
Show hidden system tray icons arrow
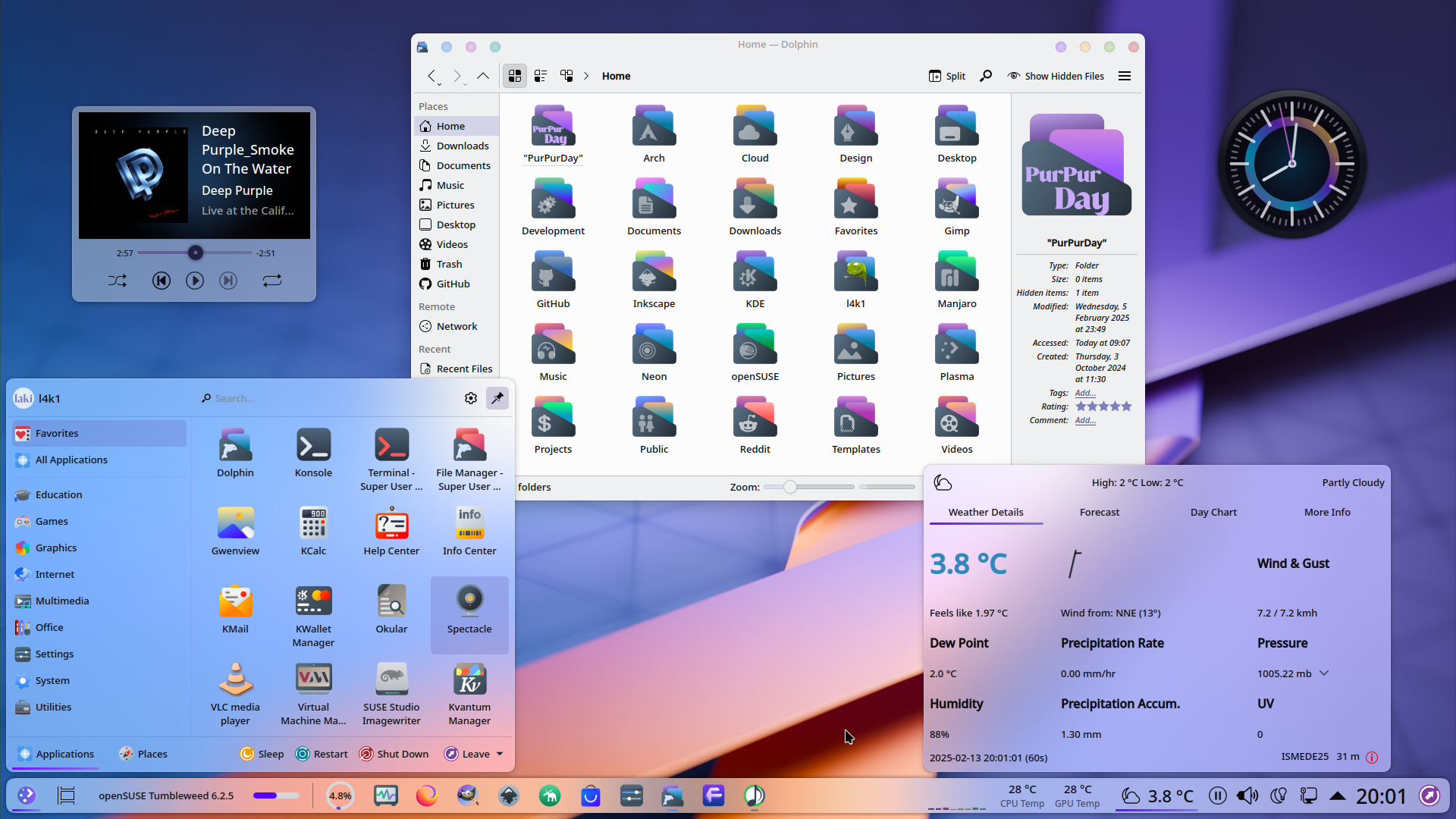point(1338,795)
